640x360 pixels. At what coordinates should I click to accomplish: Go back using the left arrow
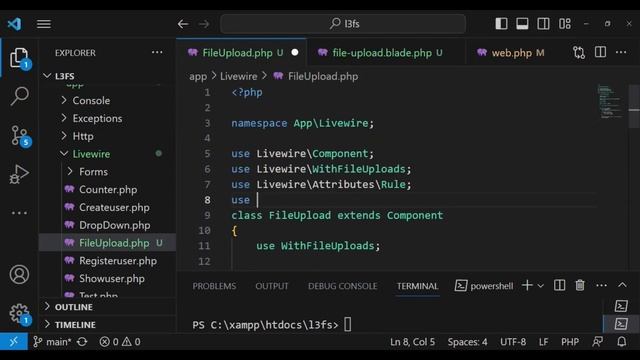pos(183,24)
